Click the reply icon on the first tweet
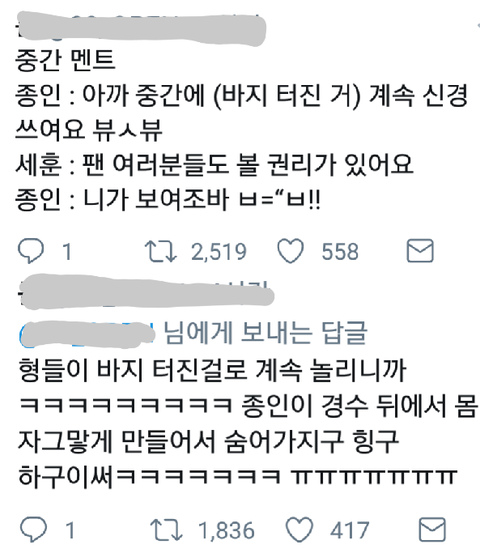Viewport: 480px width, 553px height. coord(31,251)
